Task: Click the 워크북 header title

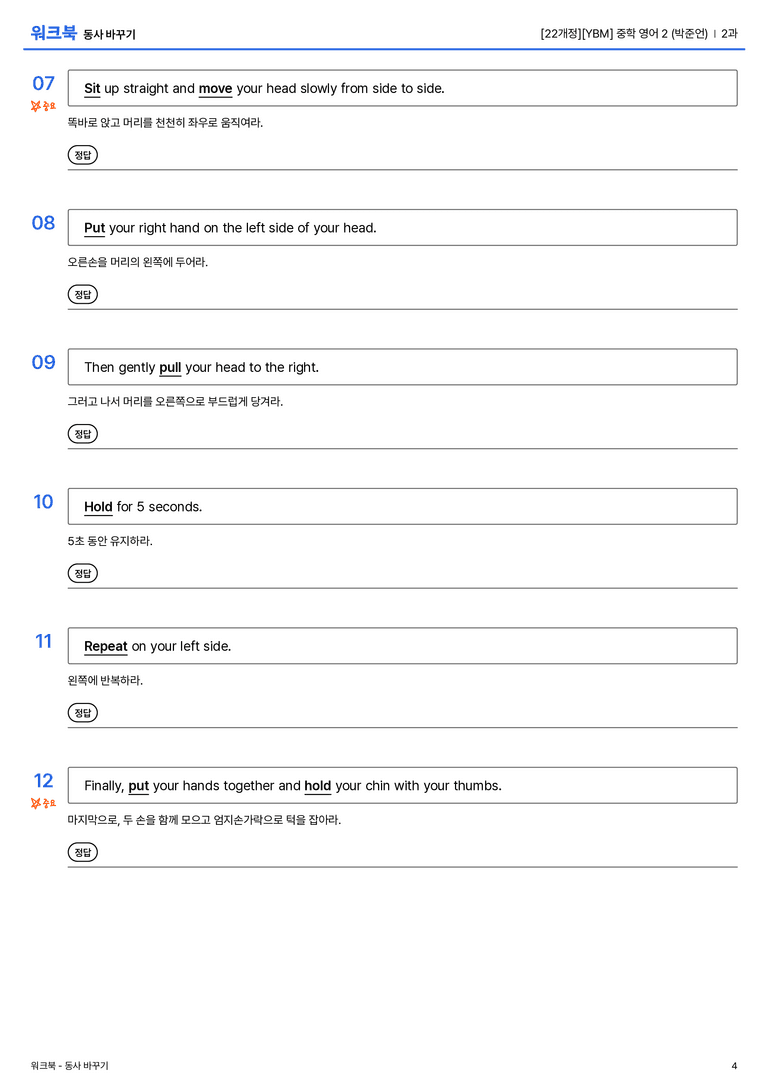Action: pos(53,33)
